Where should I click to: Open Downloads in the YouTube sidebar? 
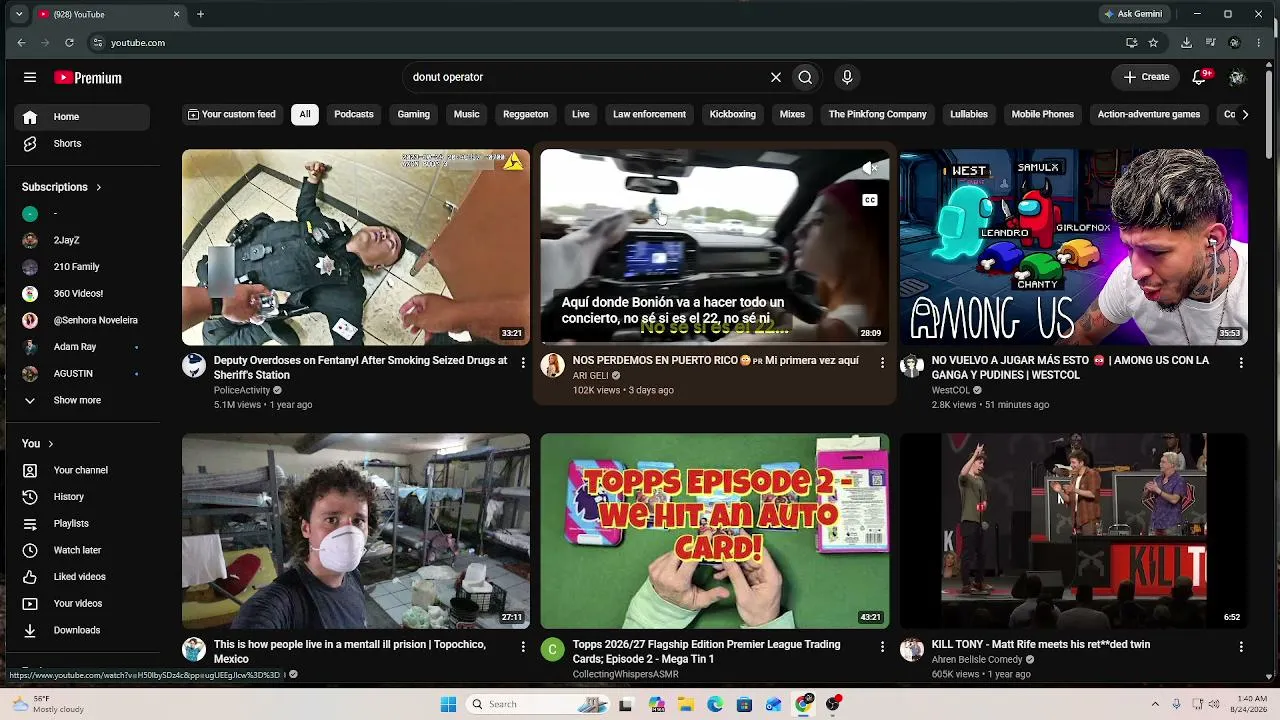tap(82, 630)
